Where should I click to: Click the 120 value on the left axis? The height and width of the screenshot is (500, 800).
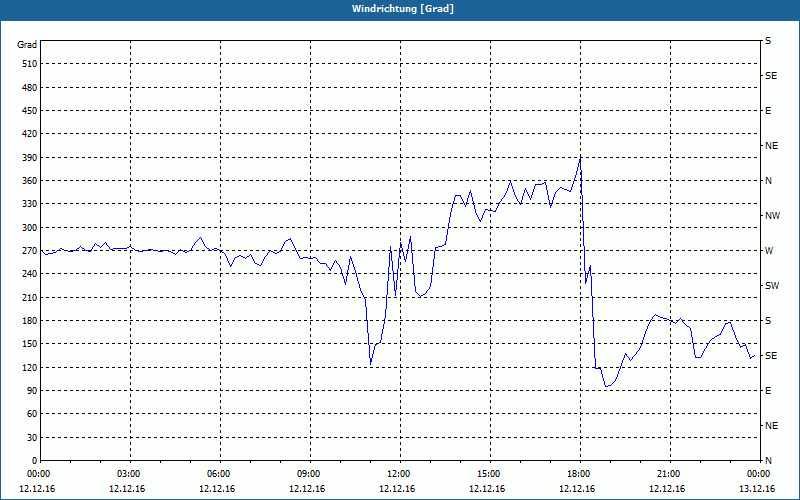pyautogui.click(x=30, y=367)
